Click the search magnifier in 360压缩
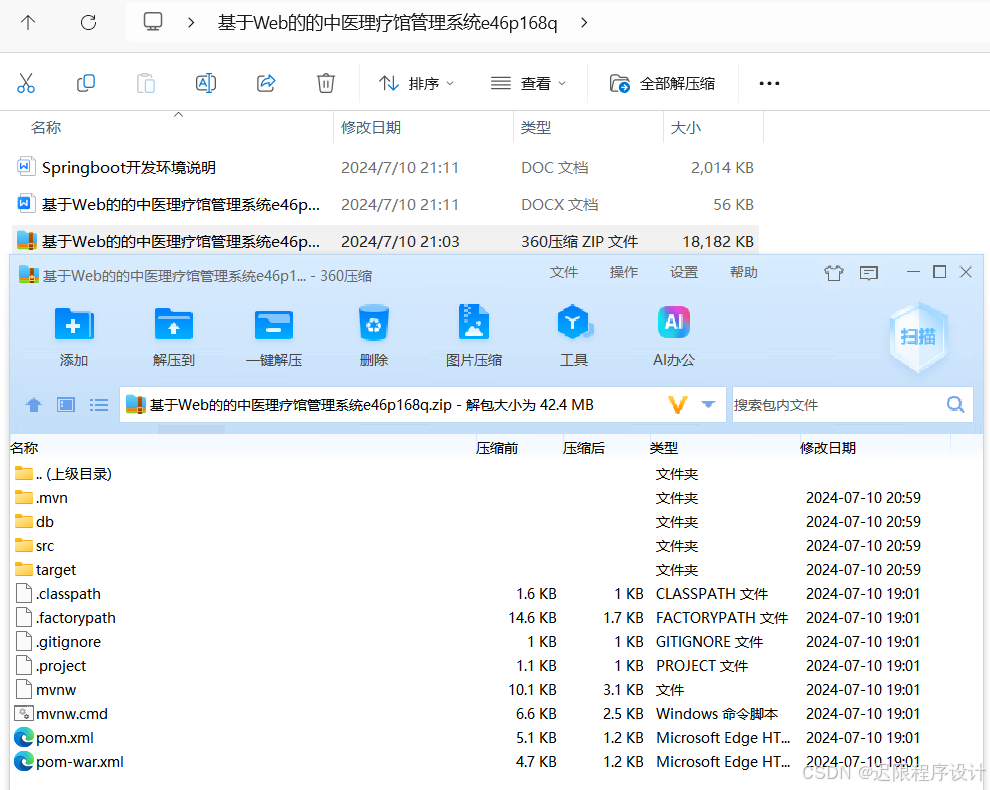The width and height of the screenshot is (990, 790). click(x=956, y=405)
